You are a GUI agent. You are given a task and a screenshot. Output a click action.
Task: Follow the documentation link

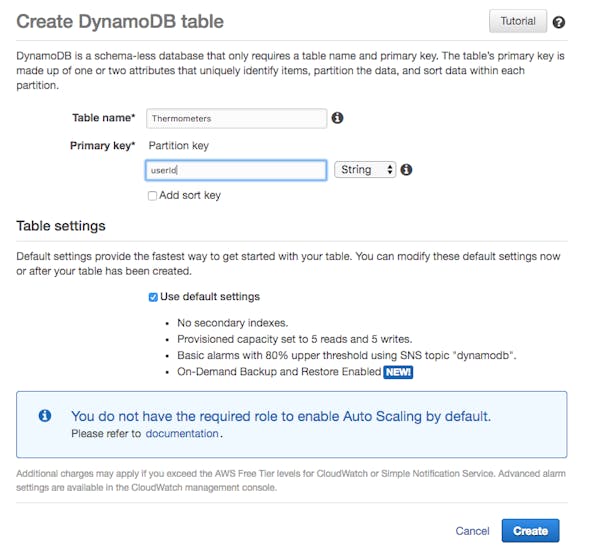click(182, 434)
